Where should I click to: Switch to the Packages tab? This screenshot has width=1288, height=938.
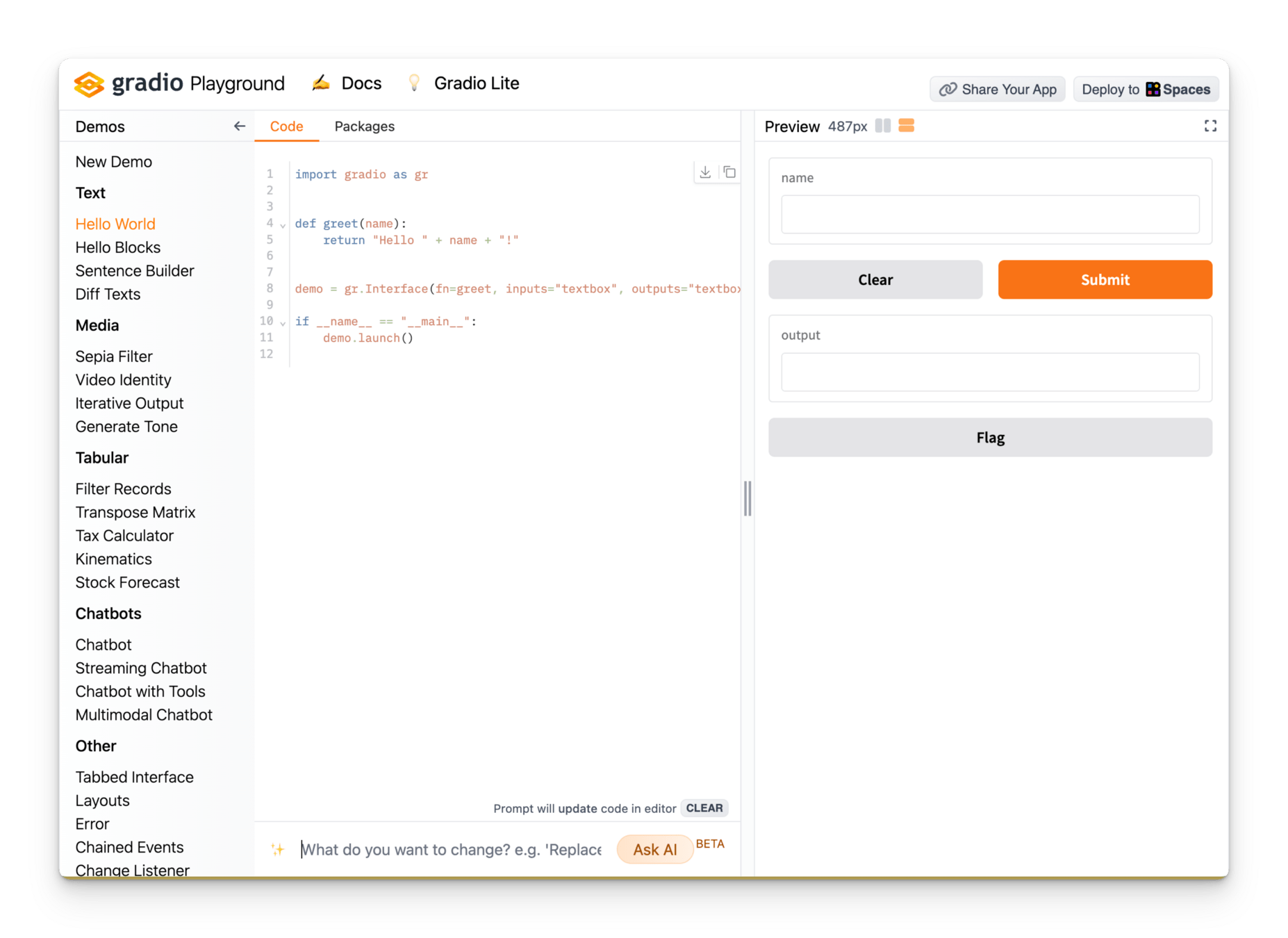(x=364, y=126)
